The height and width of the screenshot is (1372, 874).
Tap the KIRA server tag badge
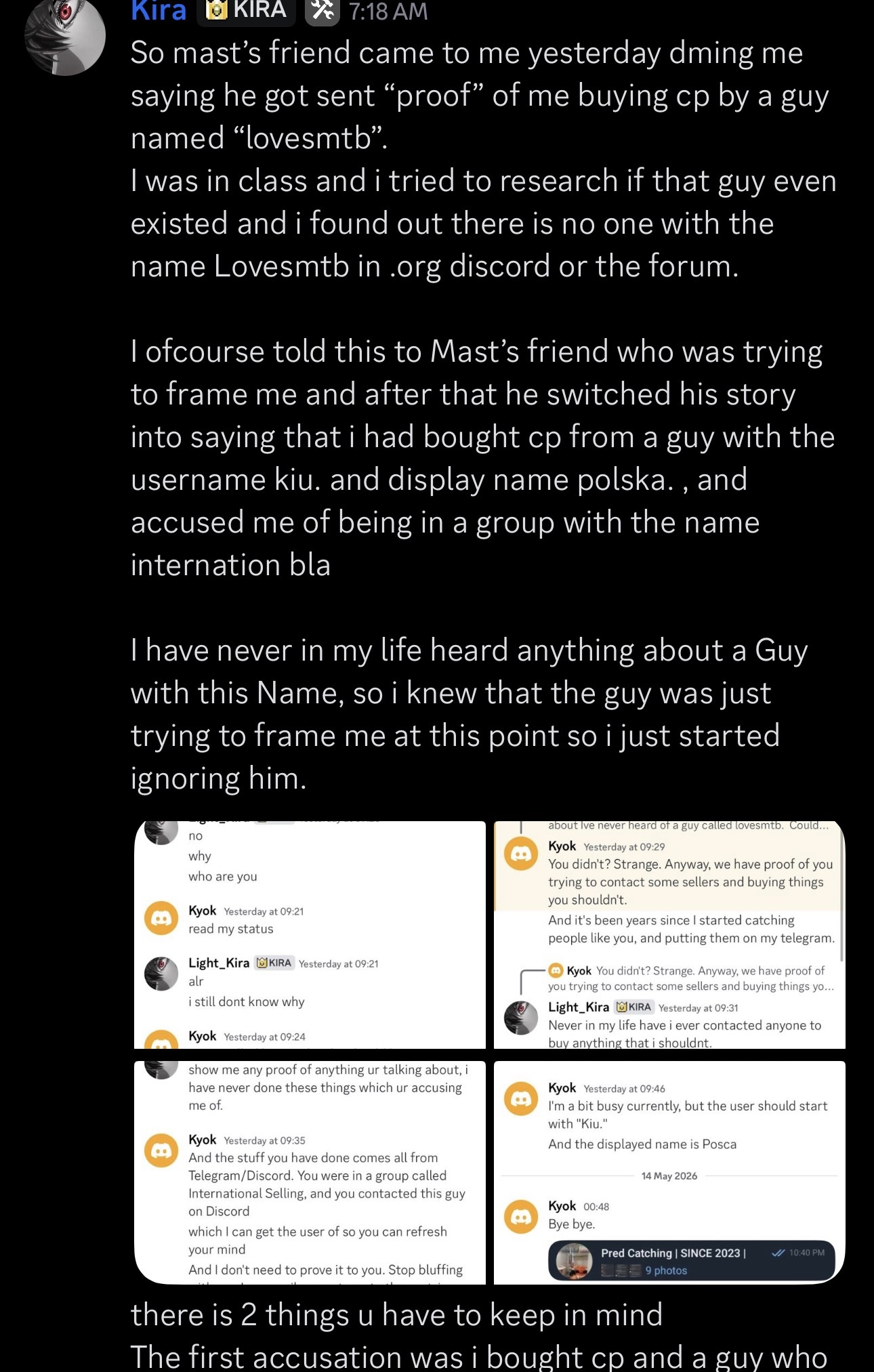click(246, 11)
